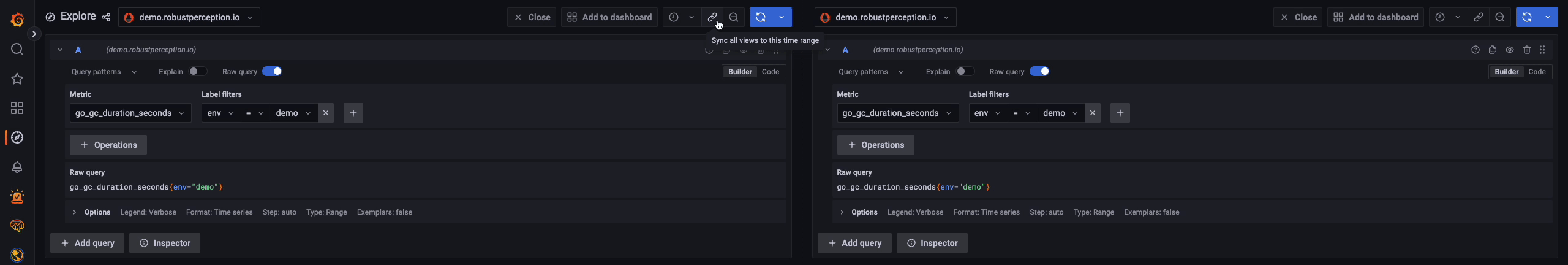Open the equals operator dropdown in right pane

point(1022,113)
